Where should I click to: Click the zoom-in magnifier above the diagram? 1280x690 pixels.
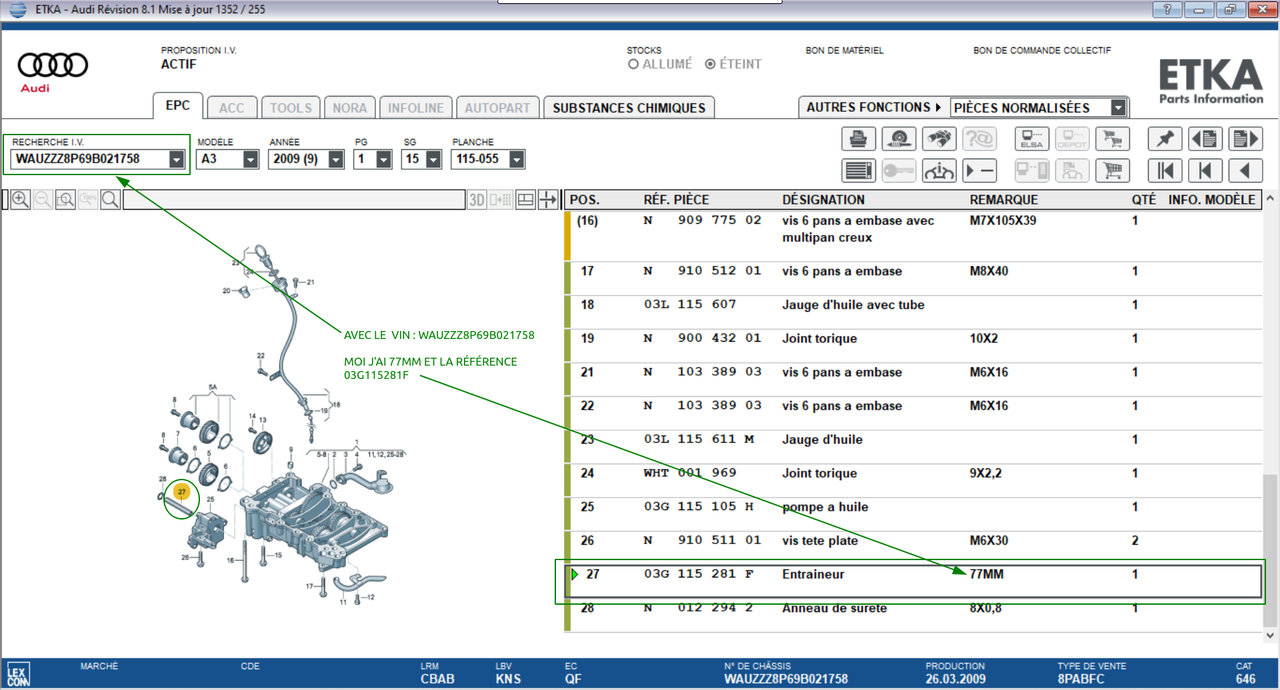(x=20, y=200)
